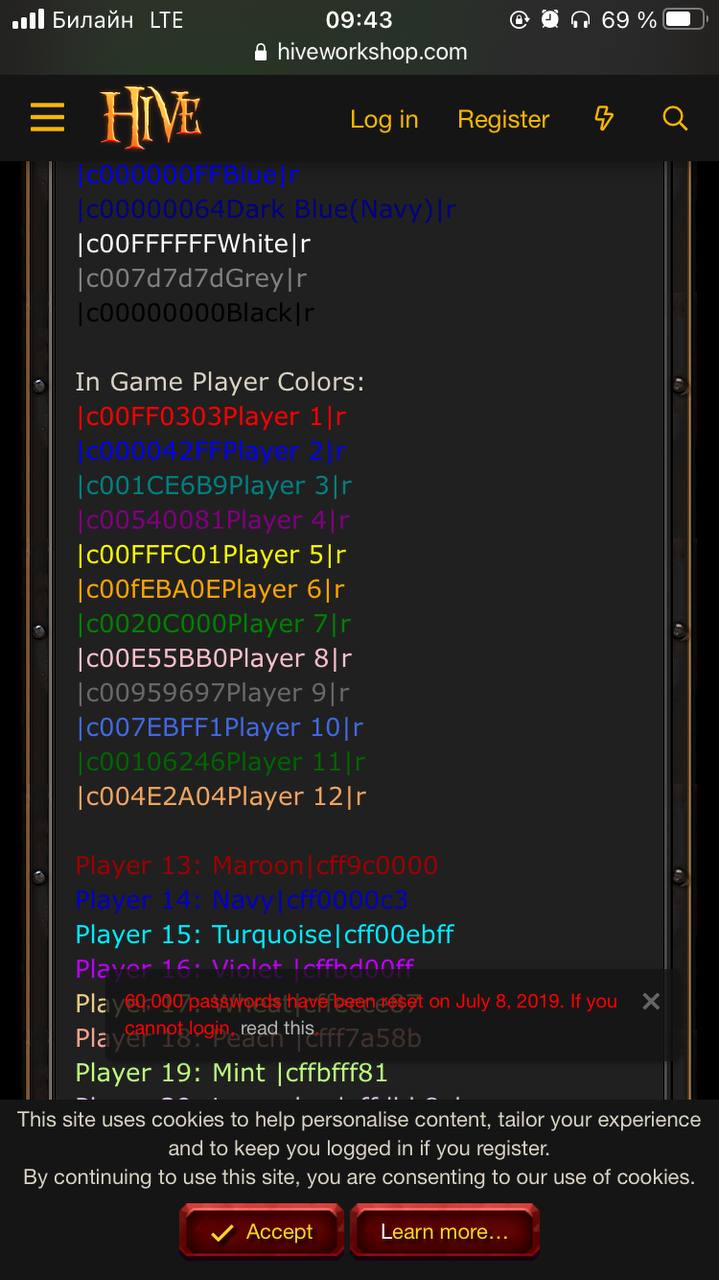The height and width of the screenshot is (1280, 719).
Task: Open the search magnifier icon
Action: (675, 119)
